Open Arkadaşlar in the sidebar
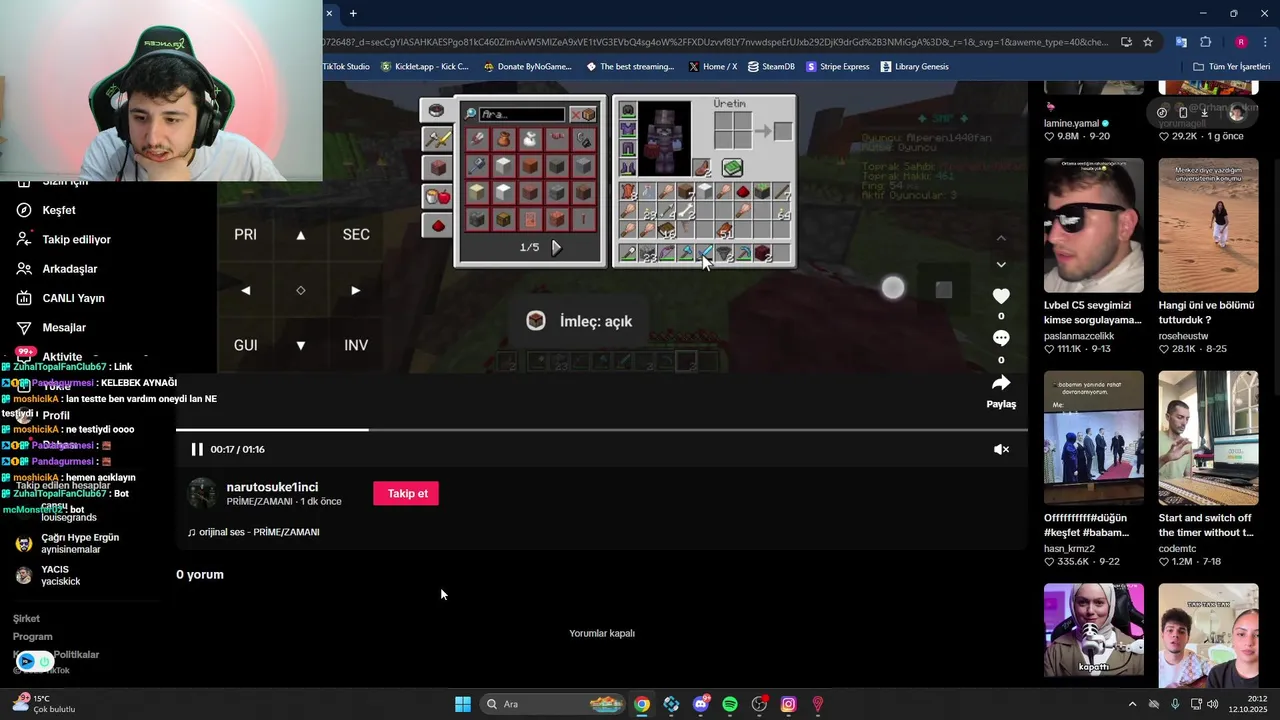This screenshot has width=1280, height=720. point(70,269)
